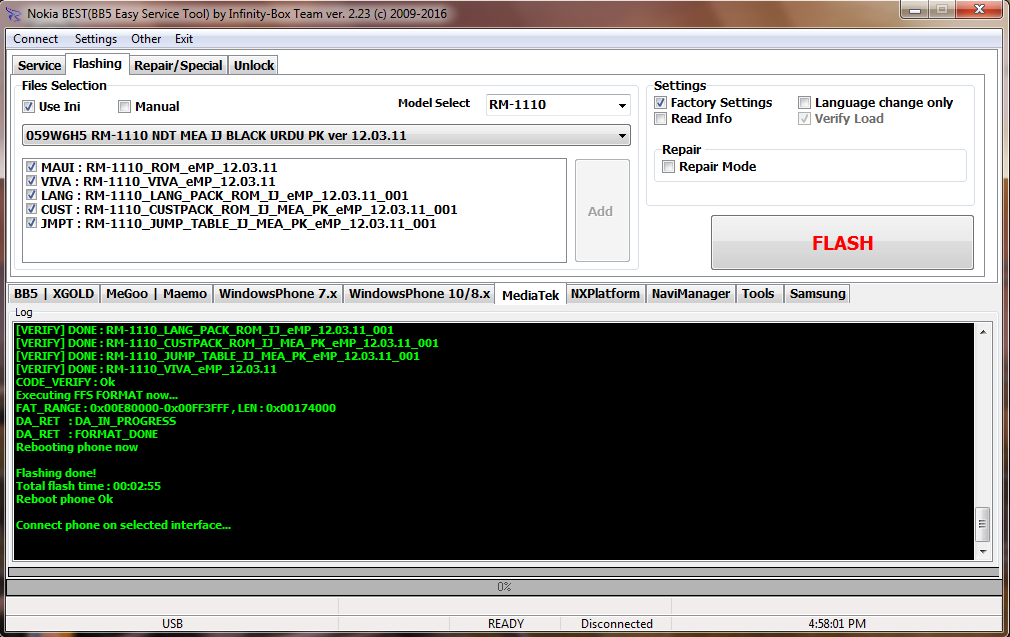Viewport: 1010px width, 637px height.
Task: Click the READY status bar entry
Action: 506,623
